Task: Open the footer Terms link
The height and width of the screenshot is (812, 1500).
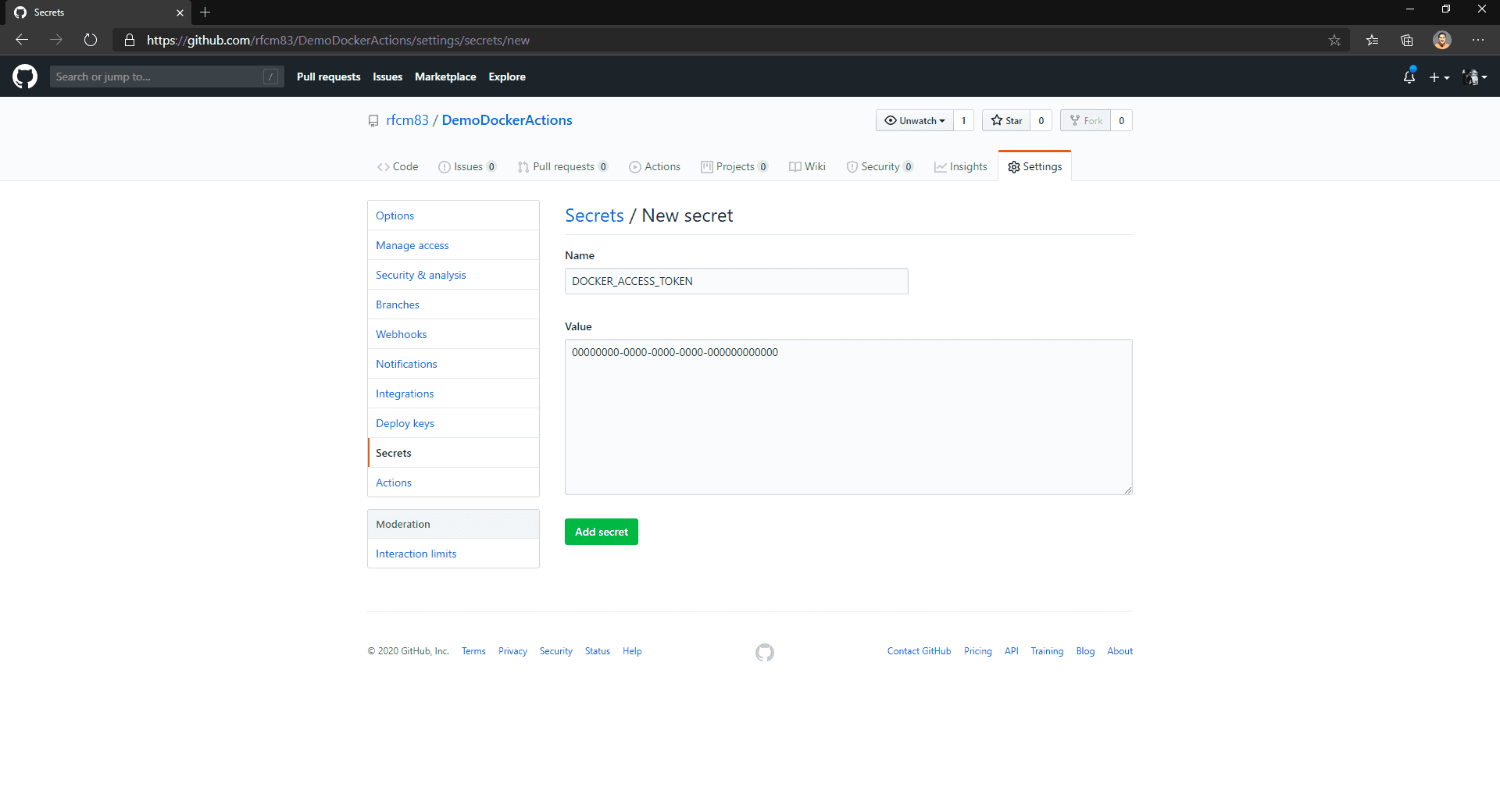Action: (473, 651)
